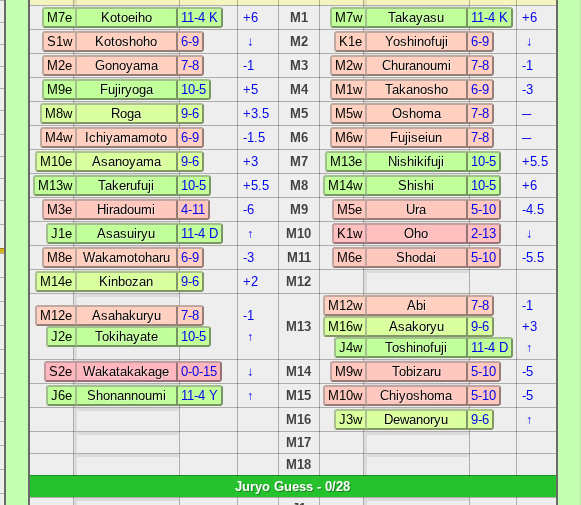This screenshot has height=505, width=581.
Task: Select the Kotoeiho wrestler card
Action: pyautogui.click(x=132, y=17)
